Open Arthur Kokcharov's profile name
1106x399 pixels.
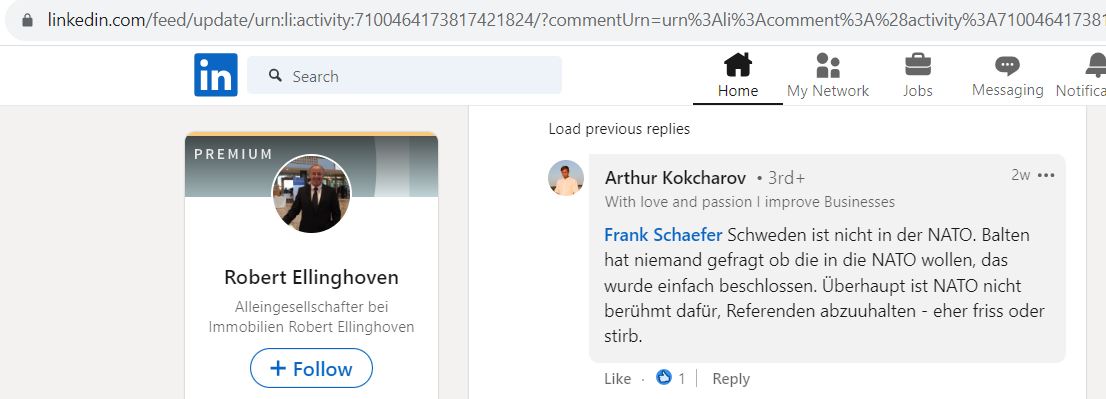676,178
